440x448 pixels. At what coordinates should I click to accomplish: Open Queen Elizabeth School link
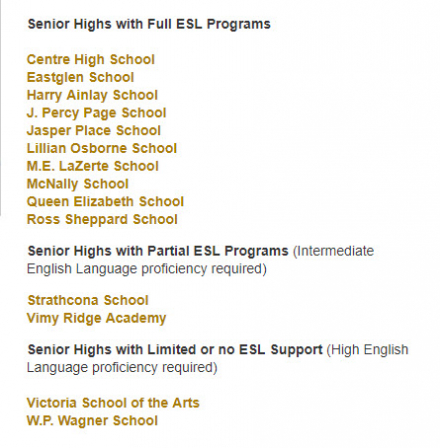coord(105,201)
